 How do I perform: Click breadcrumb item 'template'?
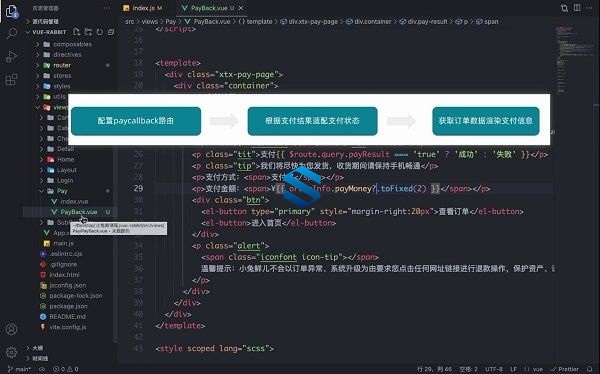pyautogui.click(x=259, y=22)
